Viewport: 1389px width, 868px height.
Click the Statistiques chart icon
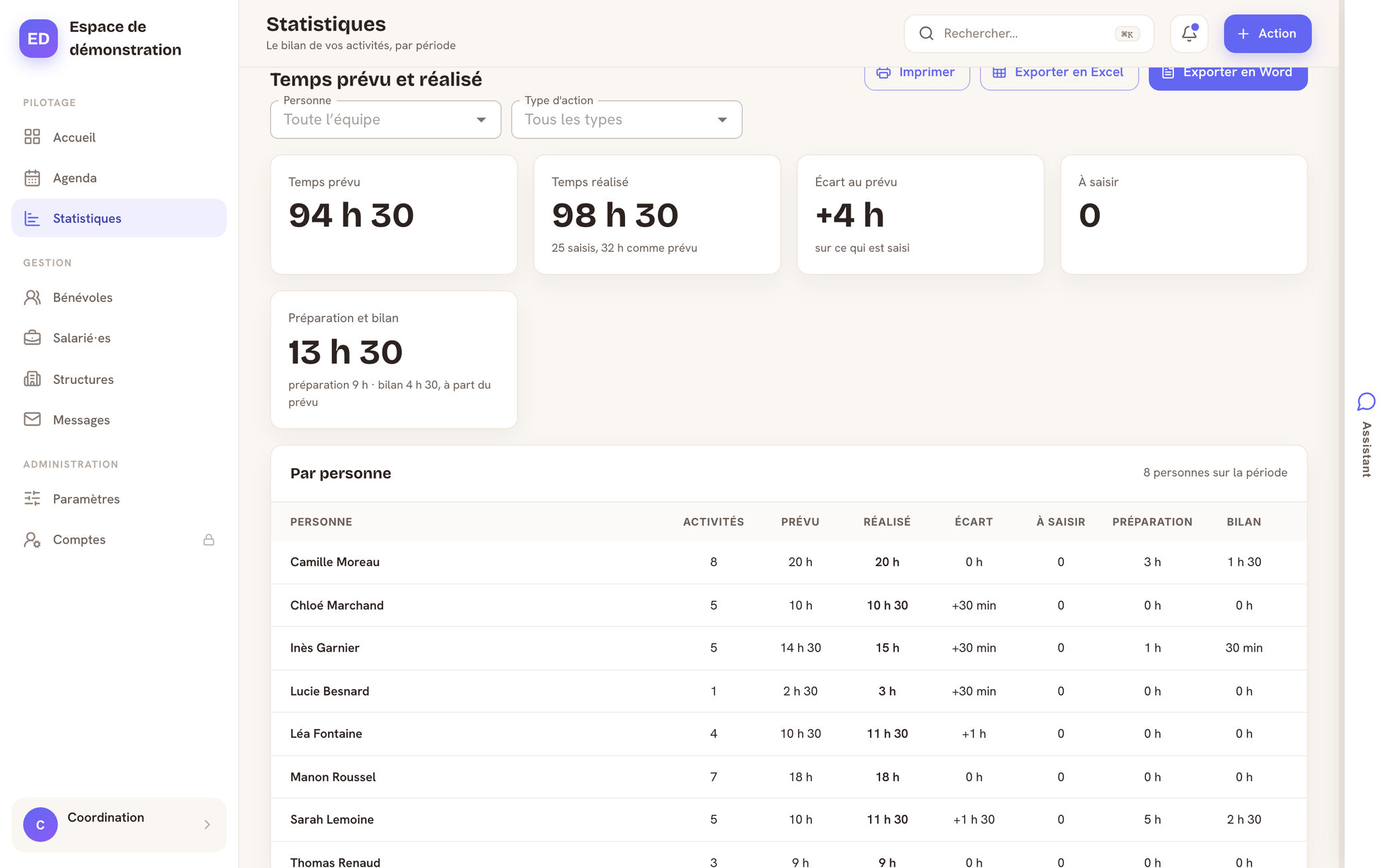coord(32,218)
